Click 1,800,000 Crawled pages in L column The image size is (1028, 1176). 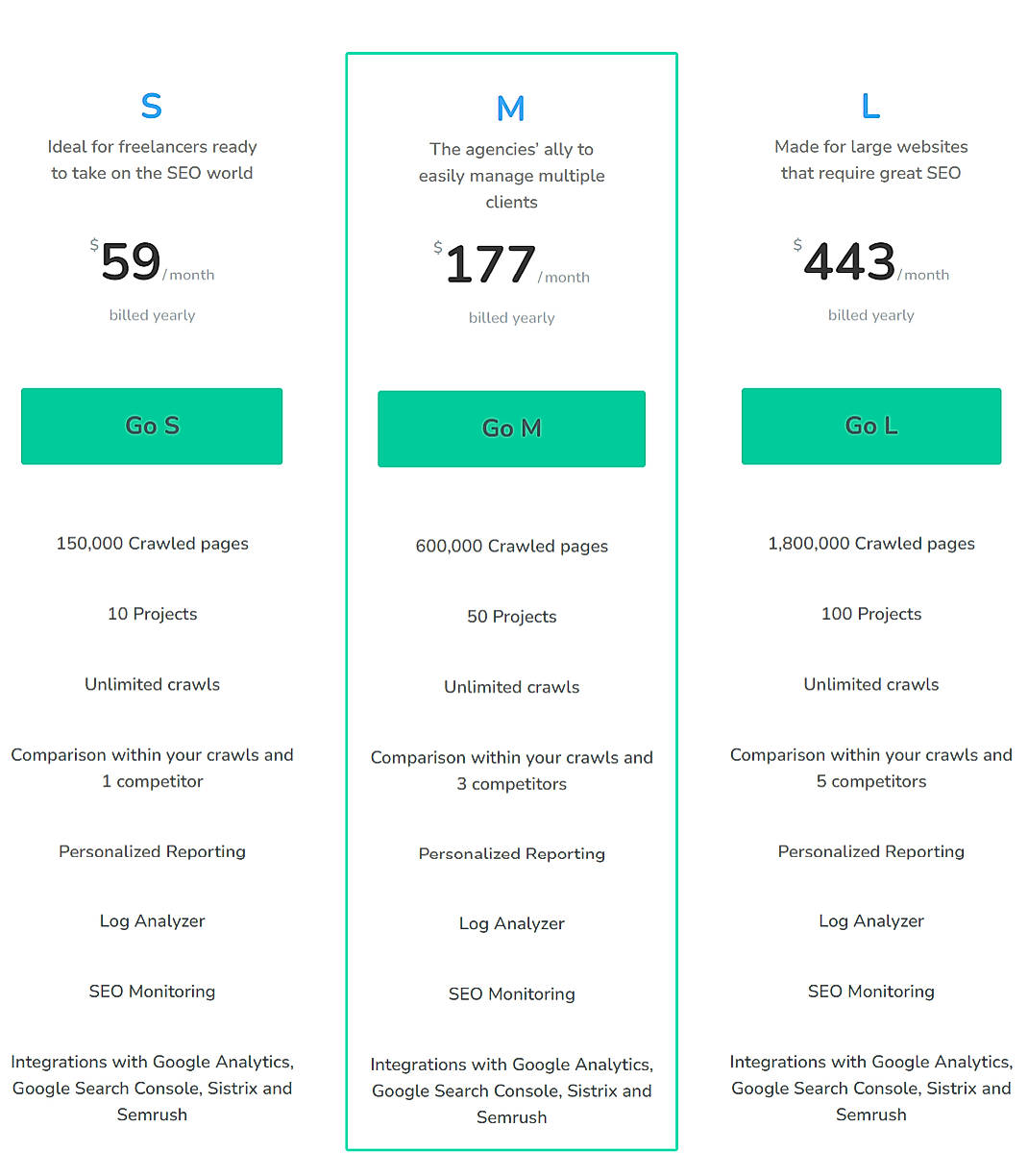(870, 543)
